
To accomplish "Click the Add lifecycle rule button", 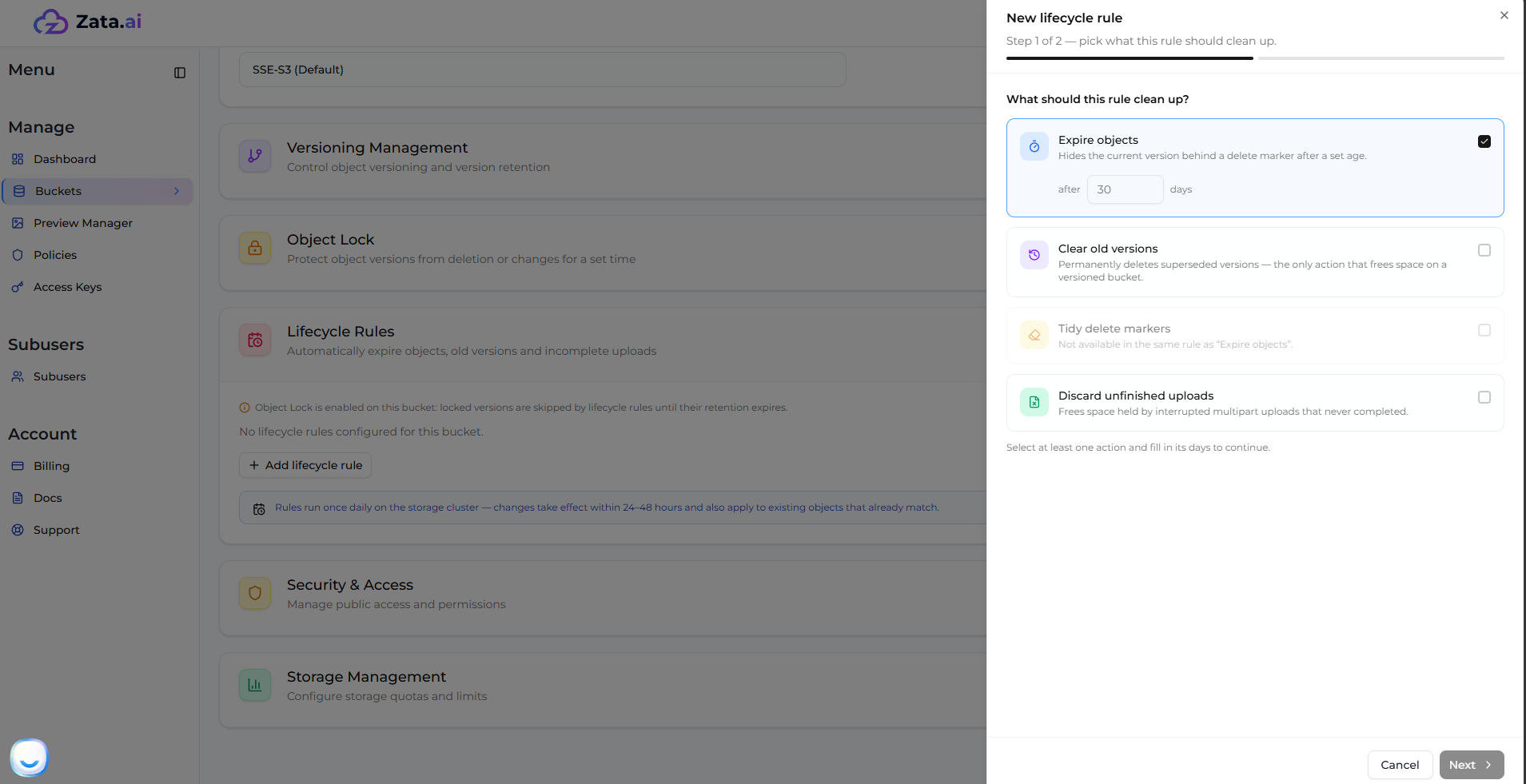I will point(305,465).
